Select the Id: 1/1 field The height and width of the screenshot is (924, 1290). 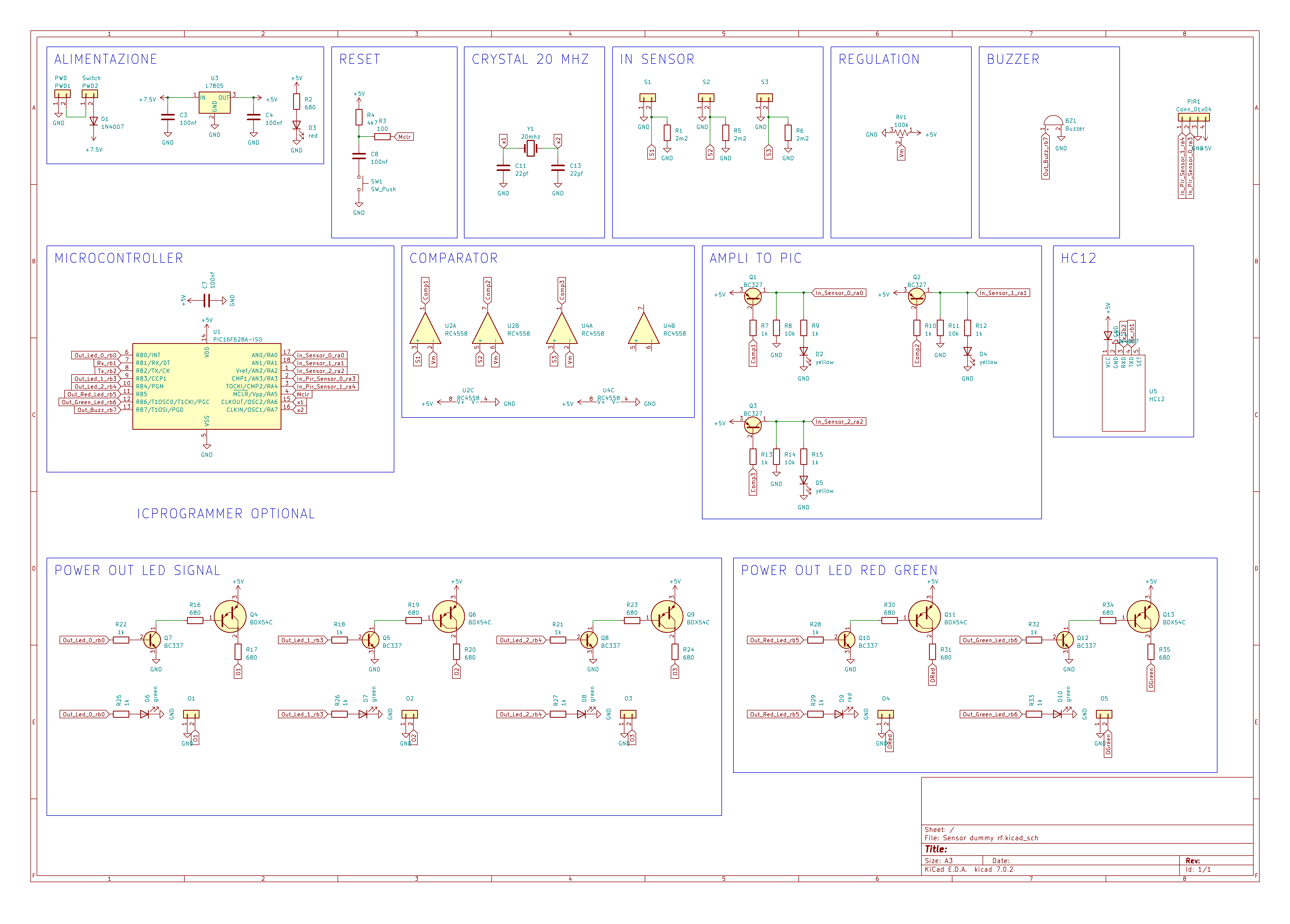1198,869
